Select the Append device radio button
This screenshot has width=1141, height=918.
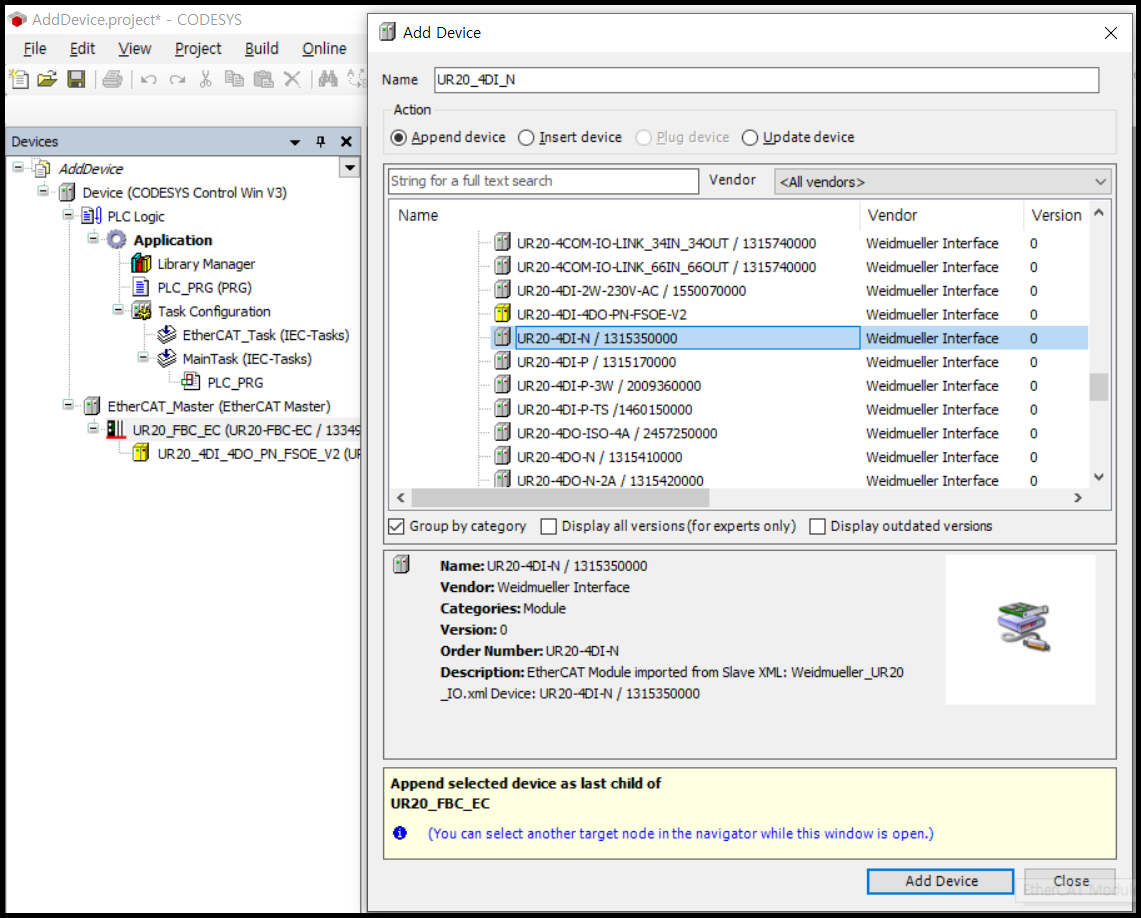[398, 137]
